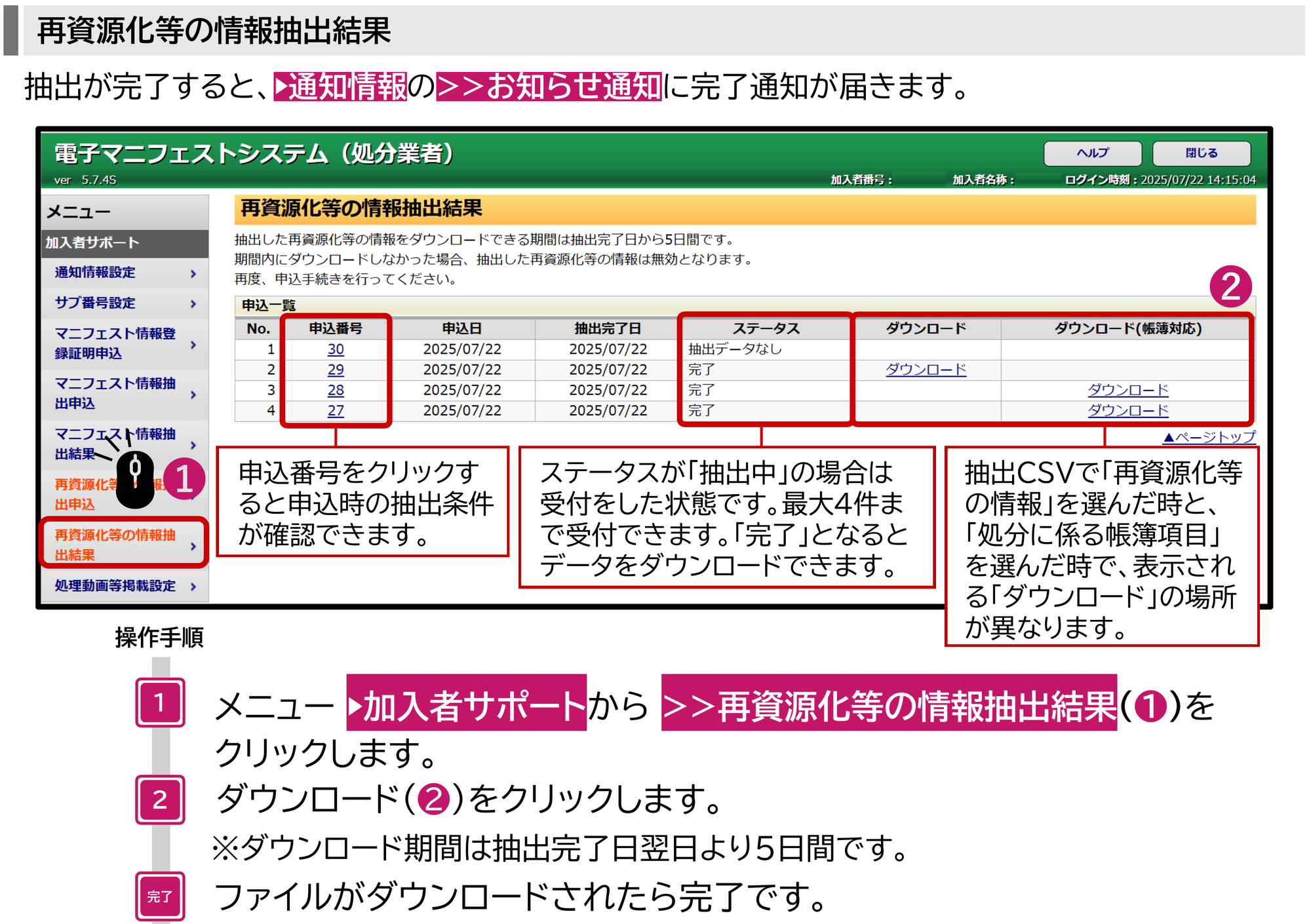Click the chevron beside サブ番号設定
This screenshot has width=1311, height=924.
(x=193, y=303)
